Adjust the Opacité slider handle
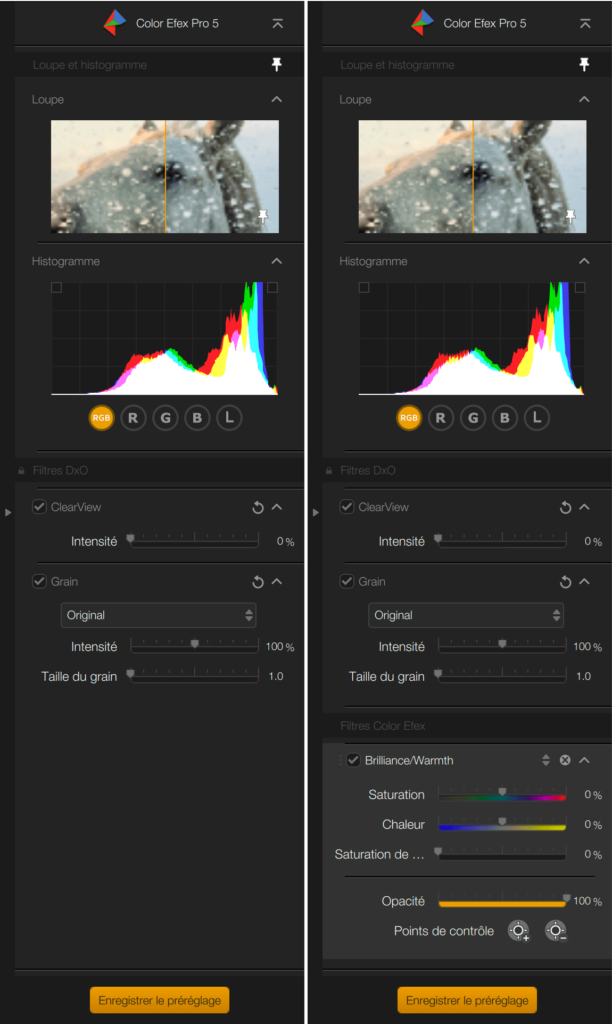This screenshot has width=612, height=1024. click(566, 898)
